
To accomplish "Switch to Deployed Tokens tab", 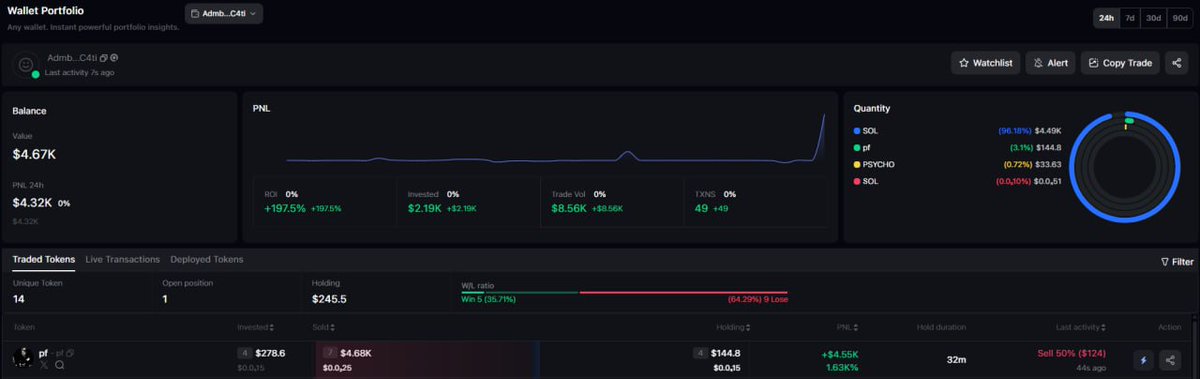I will [206, 259].
